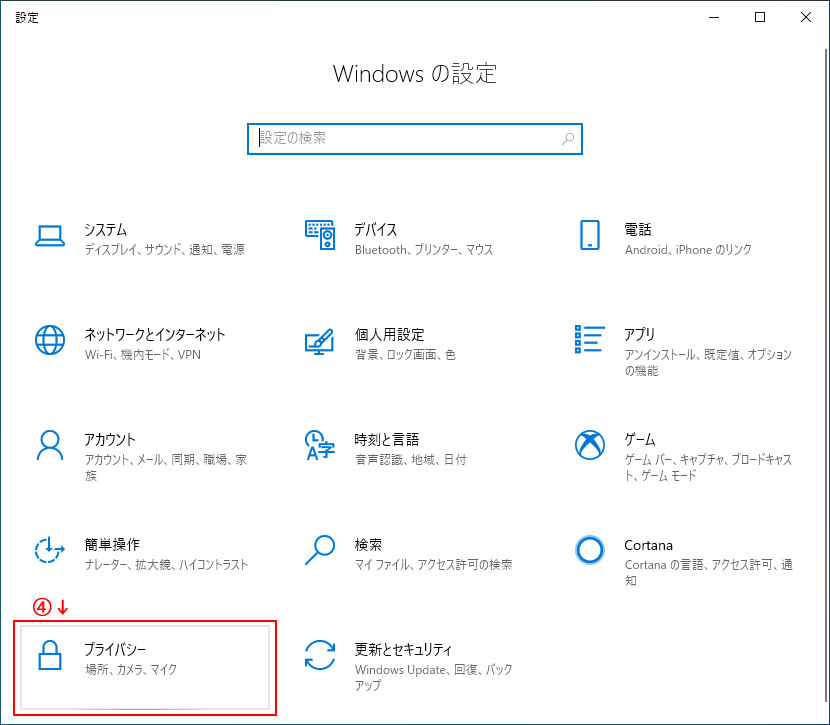Click Wi-Fi、機内モード、VPN description
The height and width of the screenshot is (725, 830).
tap(143, 354)
